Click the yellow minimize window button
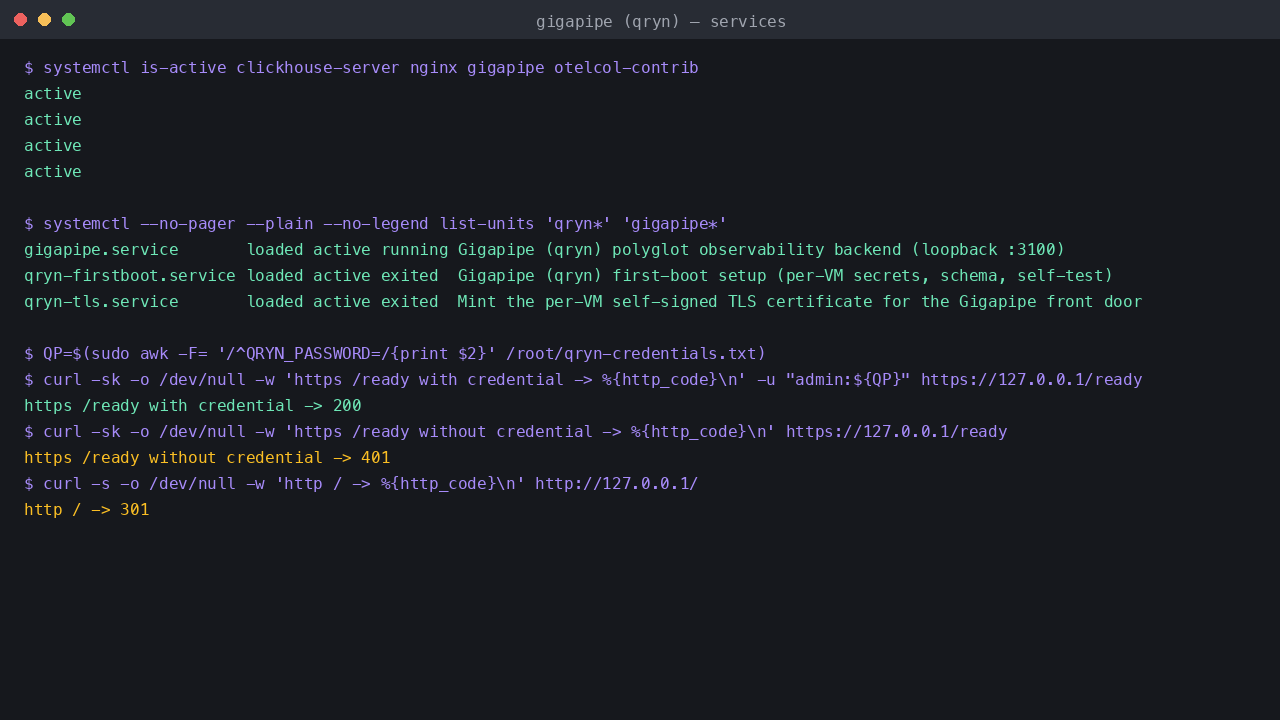This screenshot has height=720, width=1280. coord(44,20)
